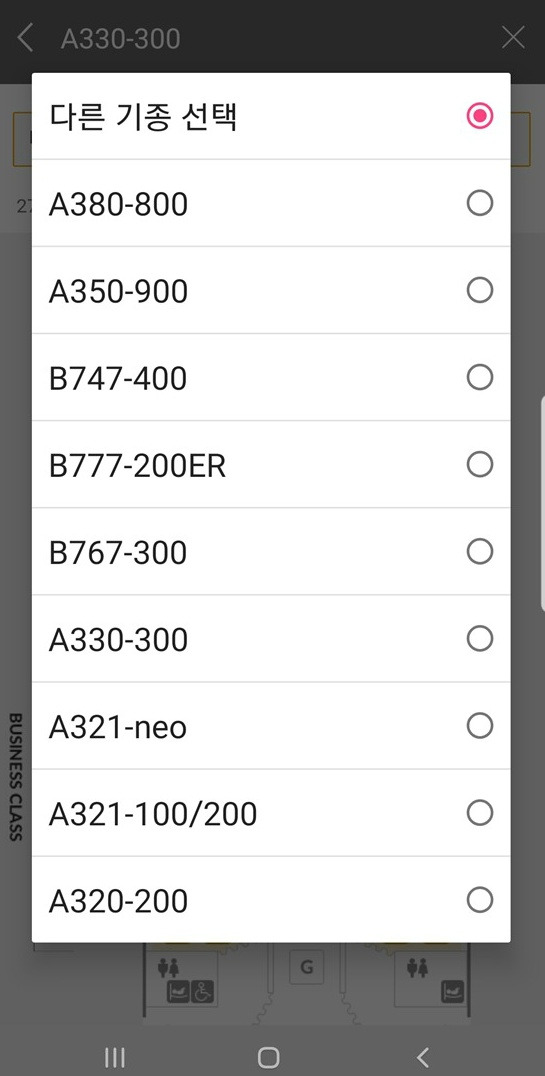Choose the B777-200ER radio option

point(480,465)
